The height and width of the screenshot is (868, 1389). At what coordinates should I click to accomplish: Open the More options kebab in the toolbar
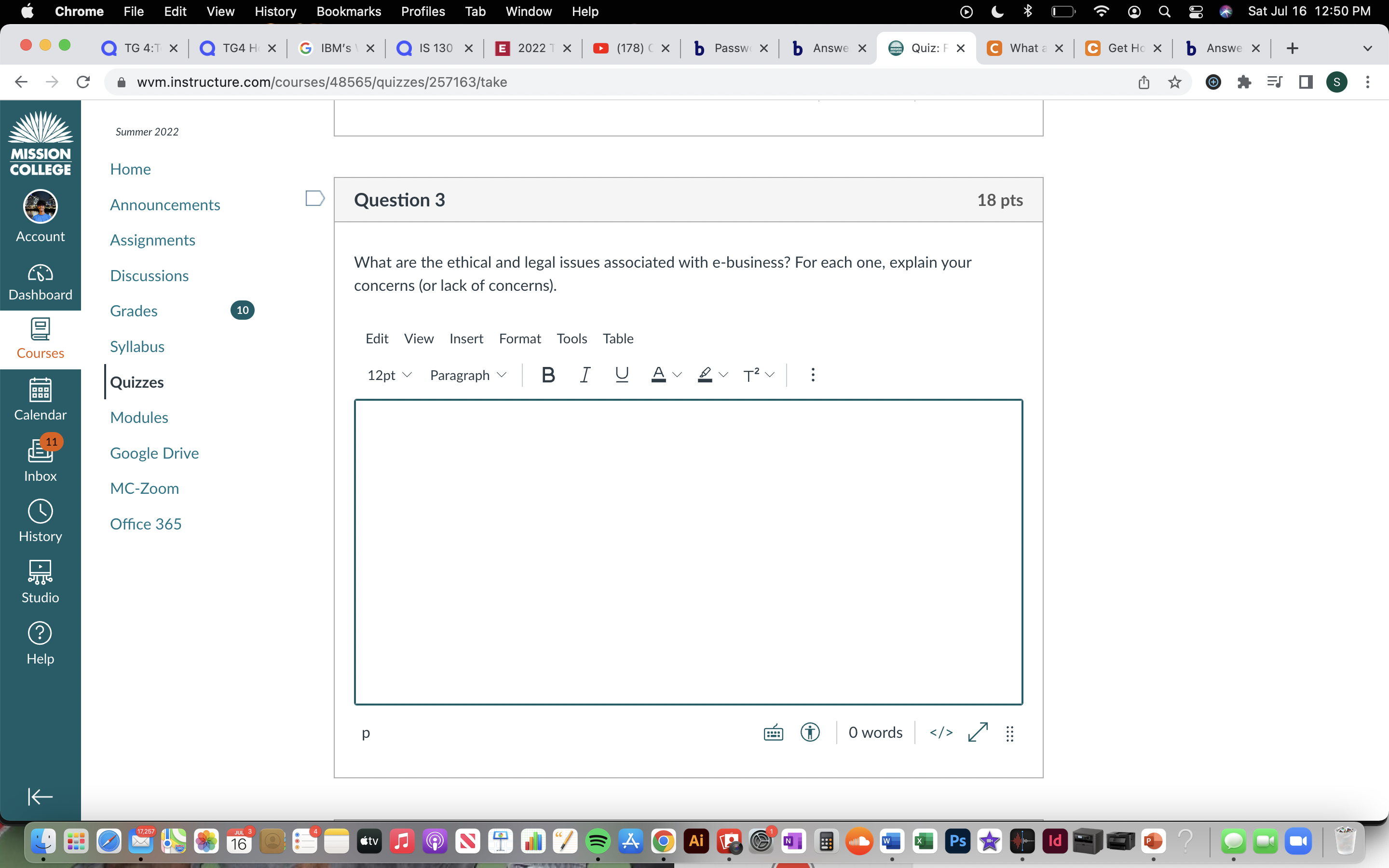812,374
